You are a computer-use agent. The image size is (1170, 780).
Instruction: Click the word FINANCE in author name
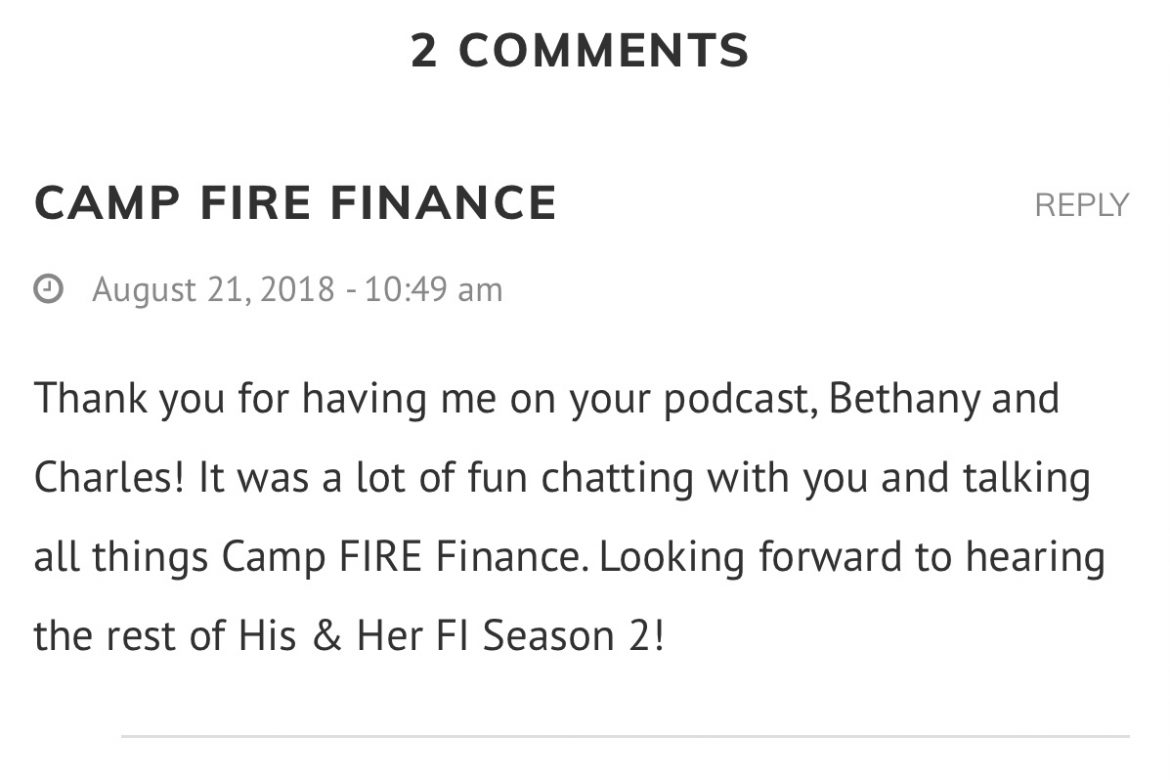[443, 203]
